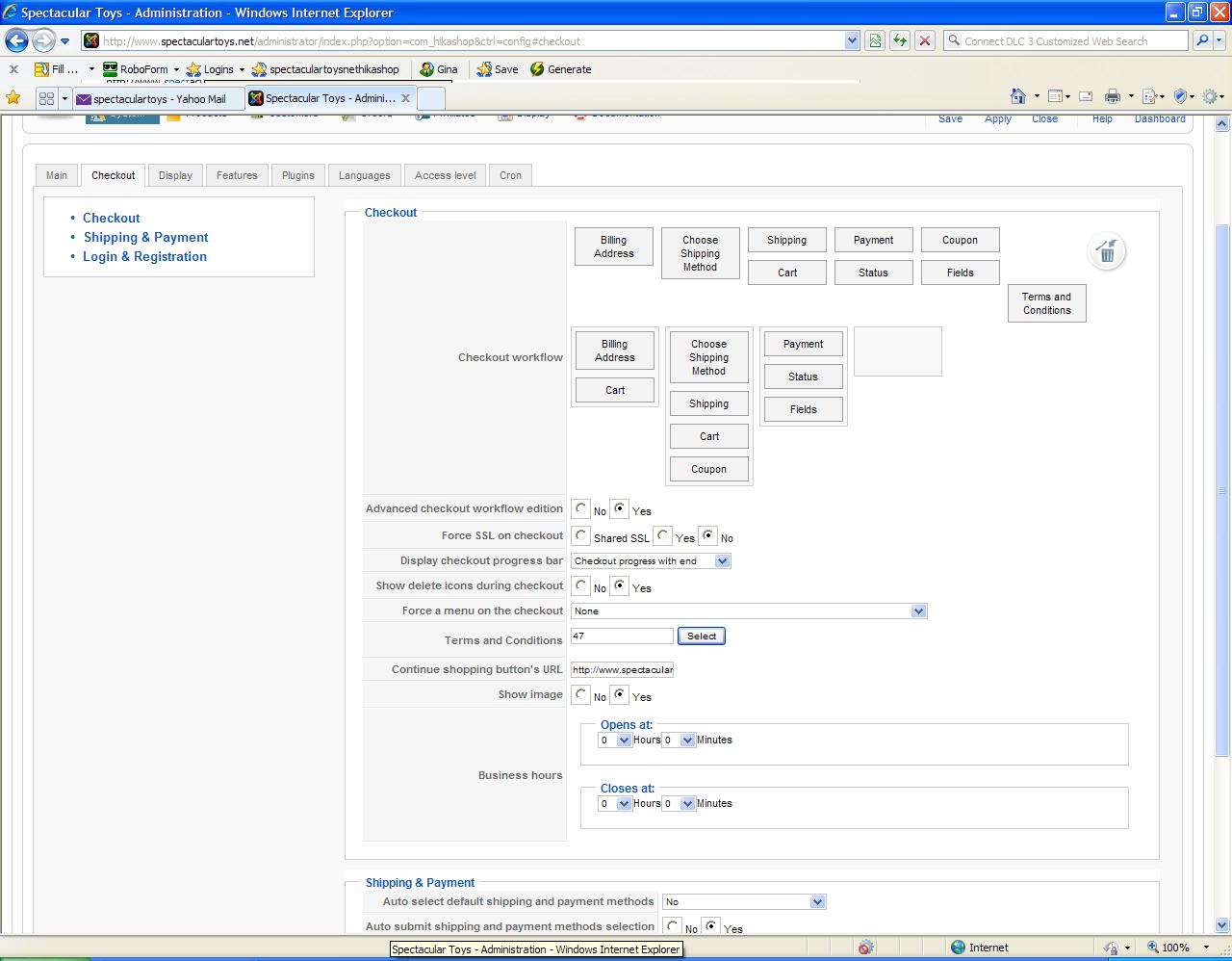The image size is (1232, 961).
Task: Open the Closes at Minutes dropdown
Action: click(x=679, y=803)
